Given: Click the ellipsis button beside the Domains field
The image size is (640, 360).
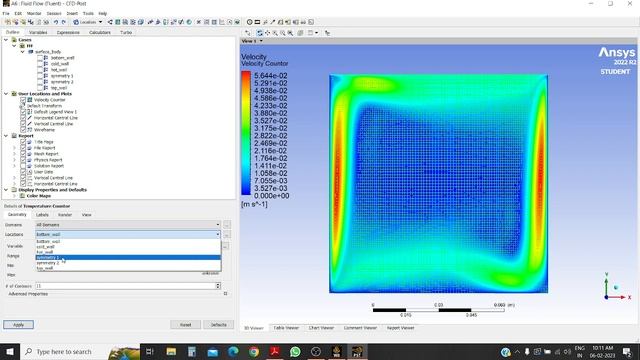Looking at the screenshot, I should click(x=227, y=224).
